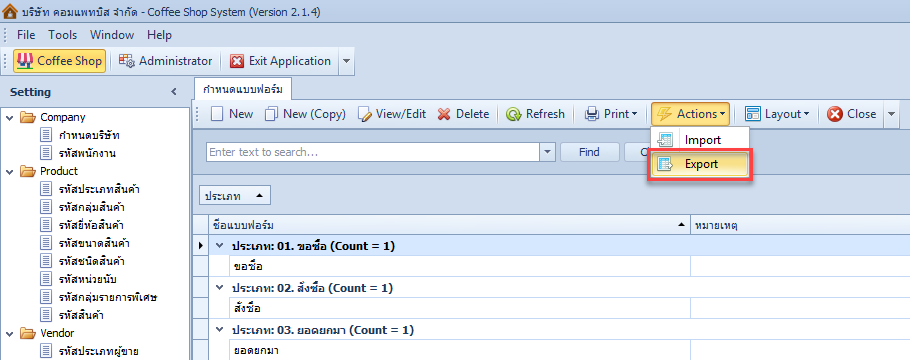Viewport: 910px width, 360px height.
Task: Collapse group 02. สั่งซื้อ
Action: click(219, 287)
